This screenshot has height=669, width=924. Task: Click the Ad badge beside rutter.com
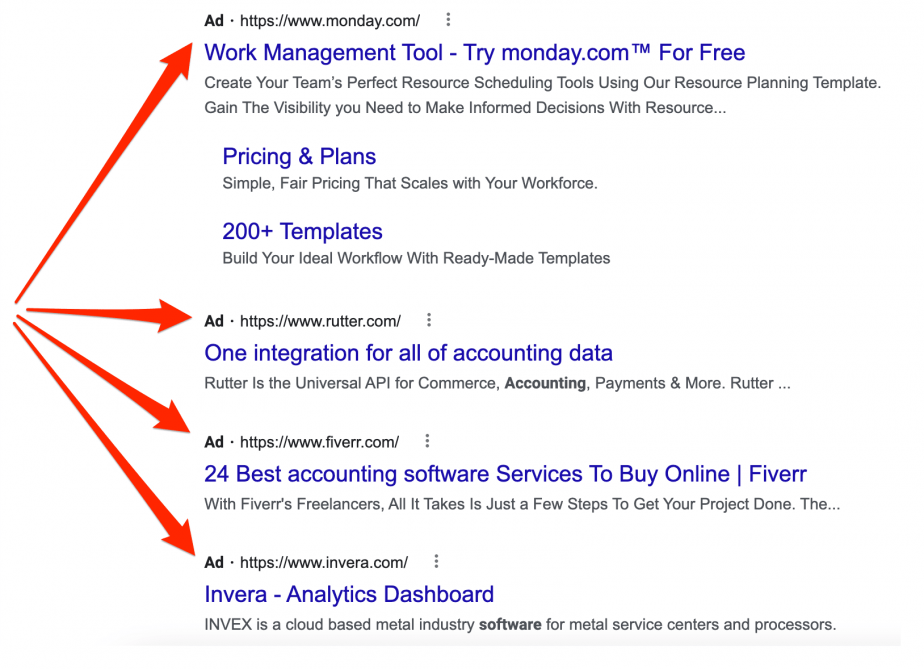point(213,320)
